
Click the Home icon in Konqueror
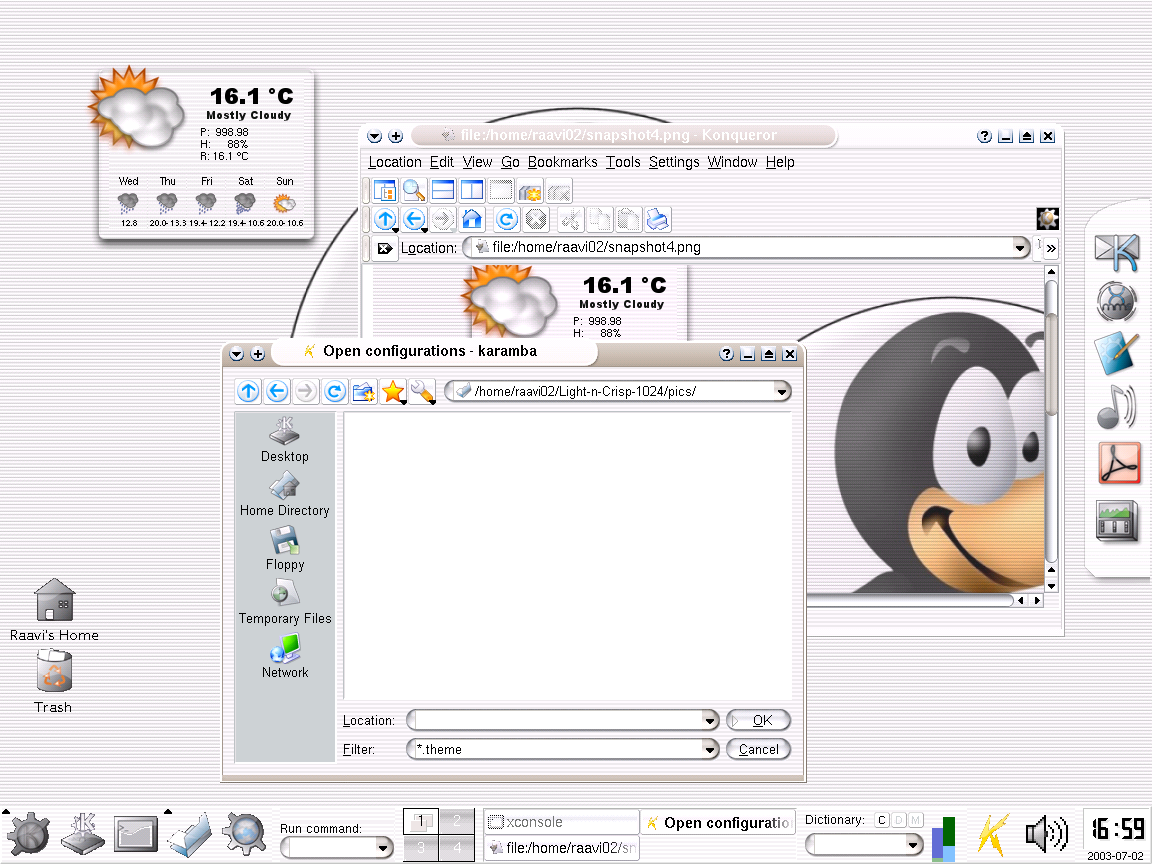click(472, 219)
